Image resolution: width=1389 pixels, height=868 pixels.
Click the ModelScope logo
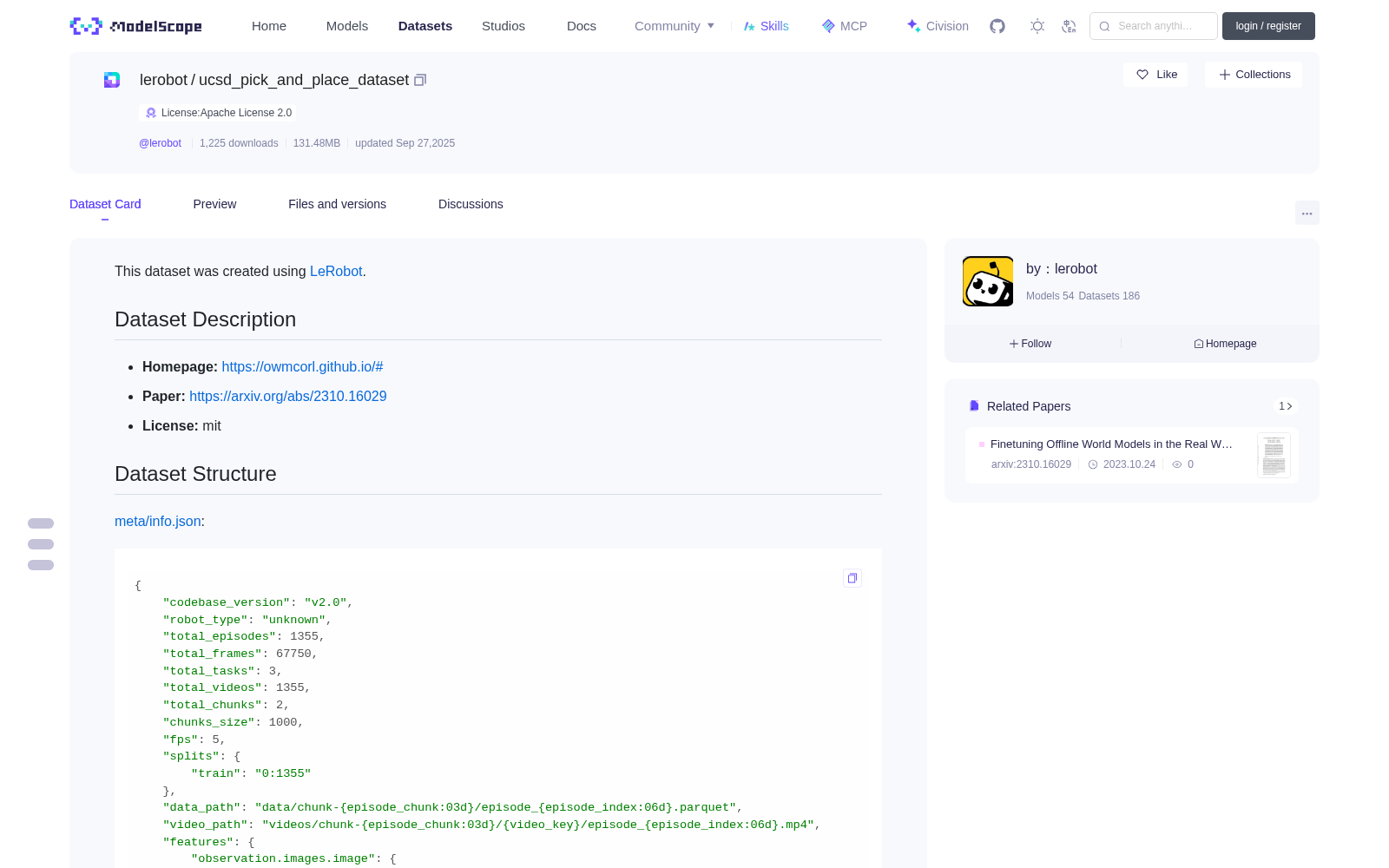click(x=136, y=26)
